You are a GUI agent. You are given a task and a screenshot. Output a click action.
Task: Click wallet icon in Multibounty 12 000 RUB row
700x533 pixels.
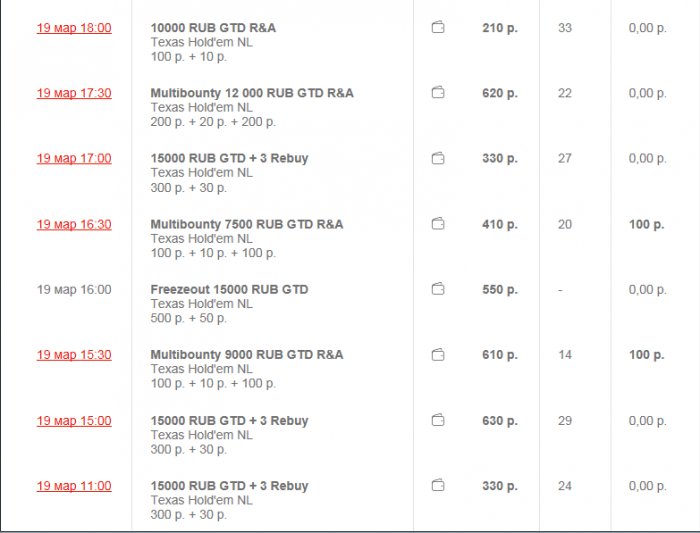click(x=437, y=93)
